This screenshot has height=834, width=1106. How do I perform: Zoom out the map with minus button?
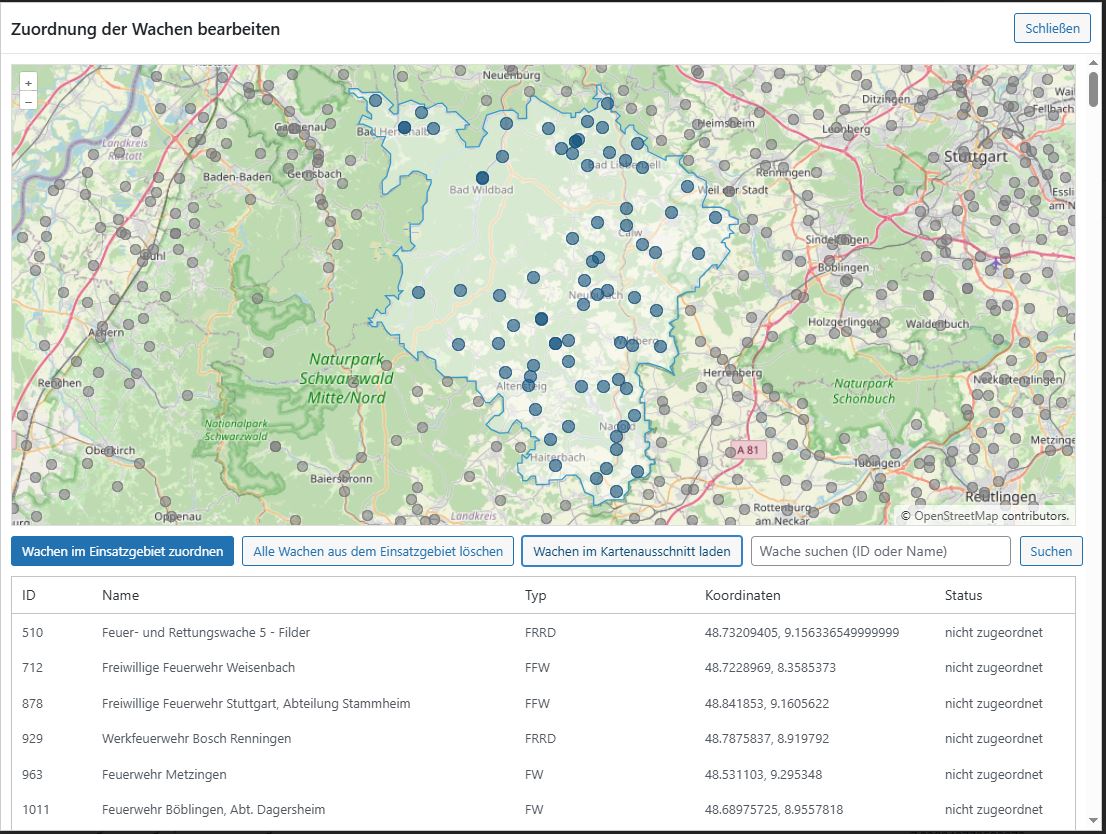28,101
